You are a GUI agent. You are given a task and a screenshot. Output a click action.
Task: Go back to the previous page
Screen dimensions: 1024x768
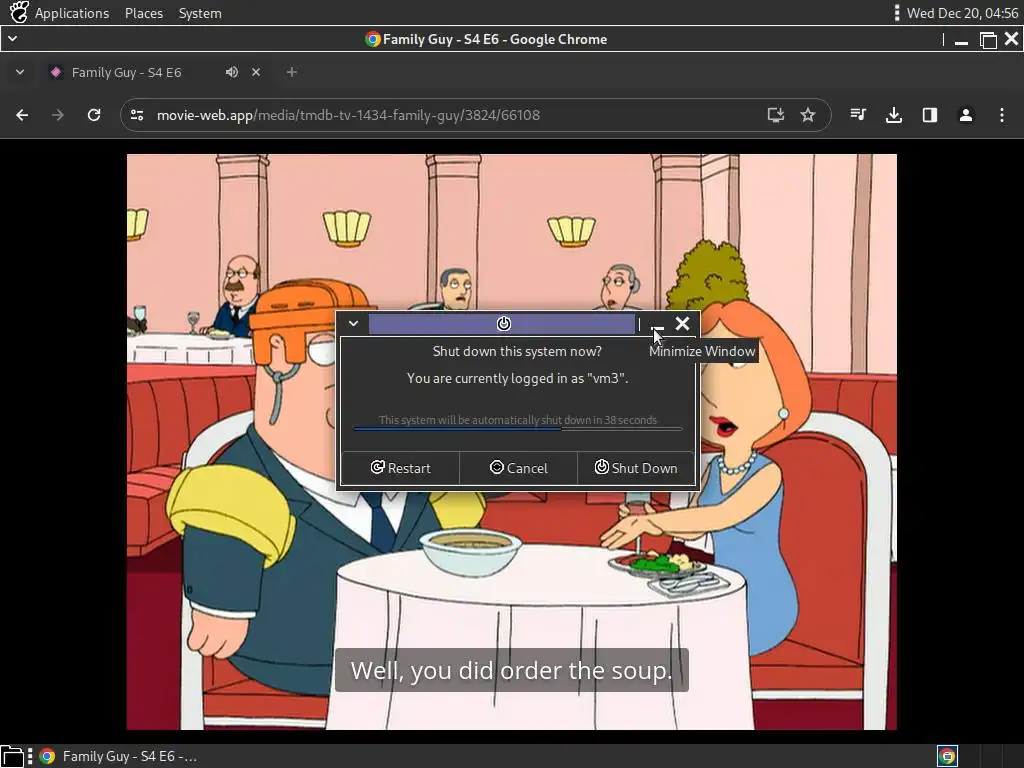[22, 116]
